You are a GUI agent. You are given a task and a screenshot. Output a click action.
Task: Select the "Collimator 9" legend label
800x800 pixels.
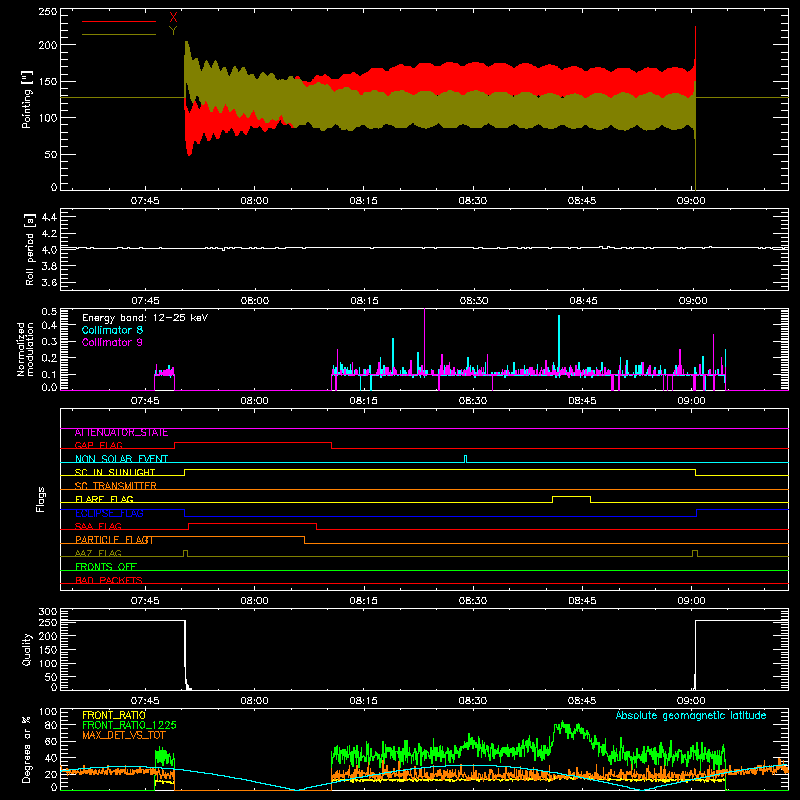coord(112,342)
